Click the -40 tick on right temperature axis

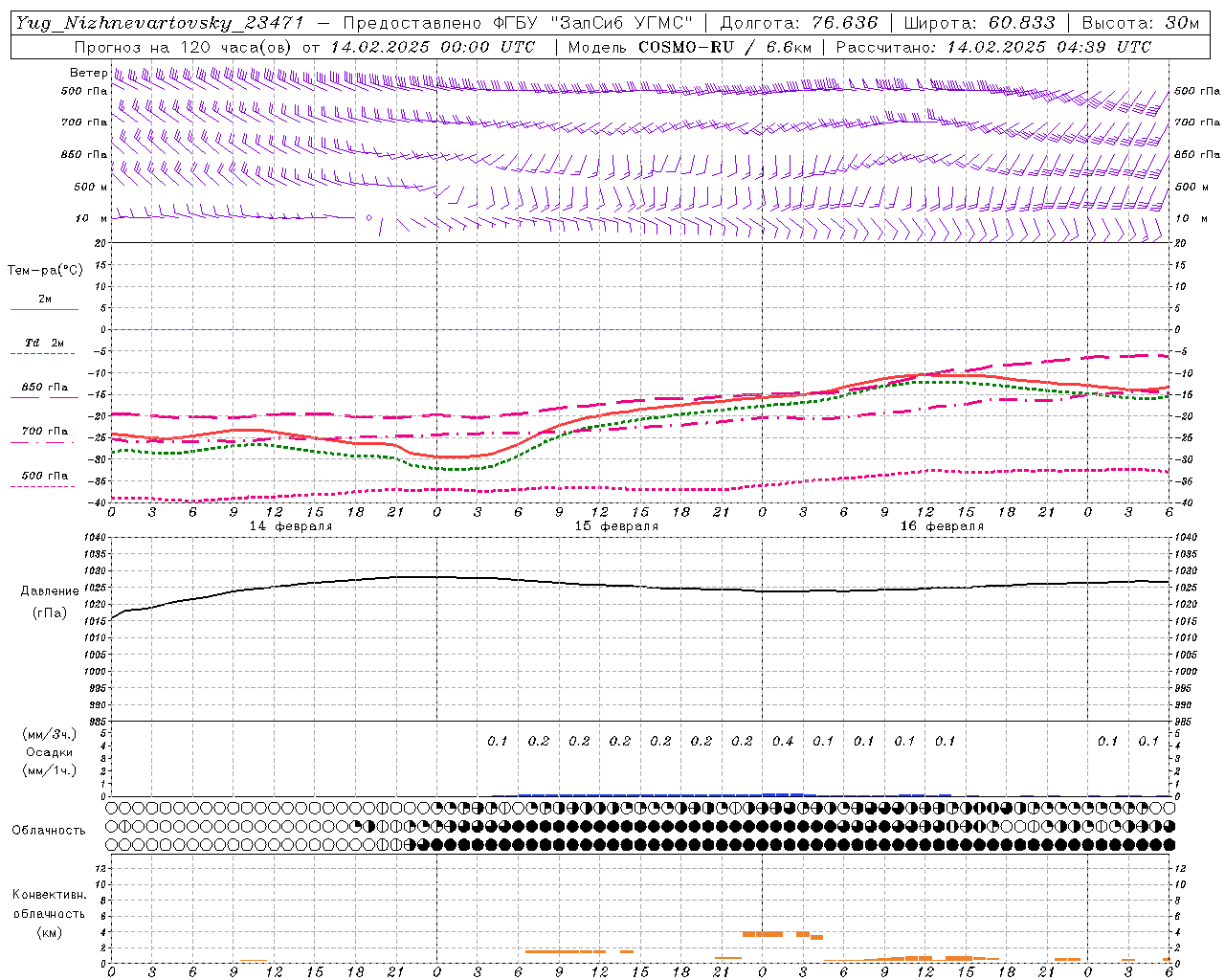[x=1185, y=503]
